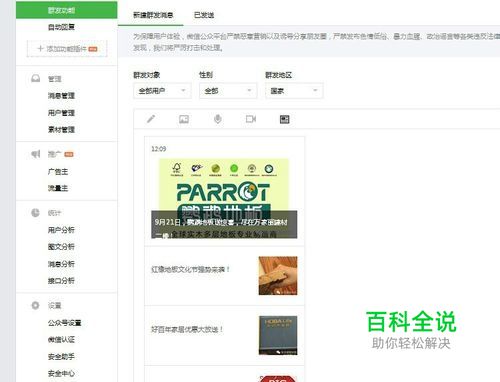Click the thumbnail of 好百年家居 article
This screenshot has height=382, width=500.
click(278, 335)
